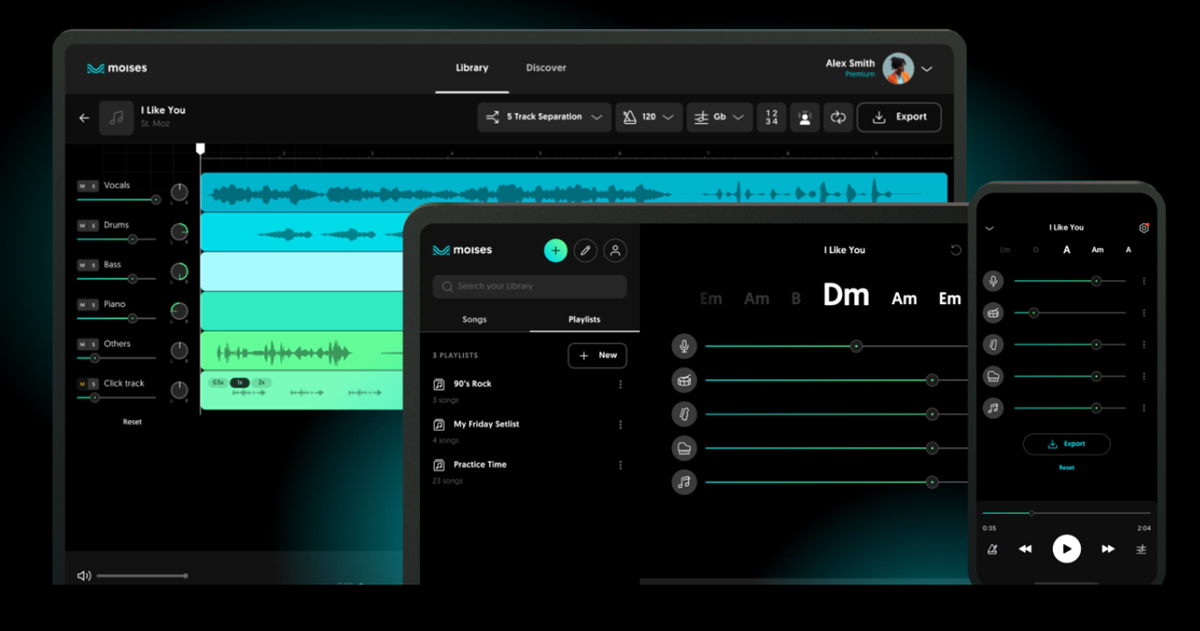Click the phone bass guitar icon

point(993,345)
